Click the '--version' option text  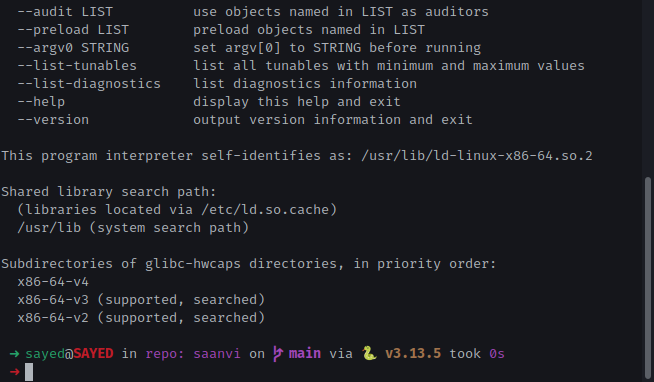[53, 119]
